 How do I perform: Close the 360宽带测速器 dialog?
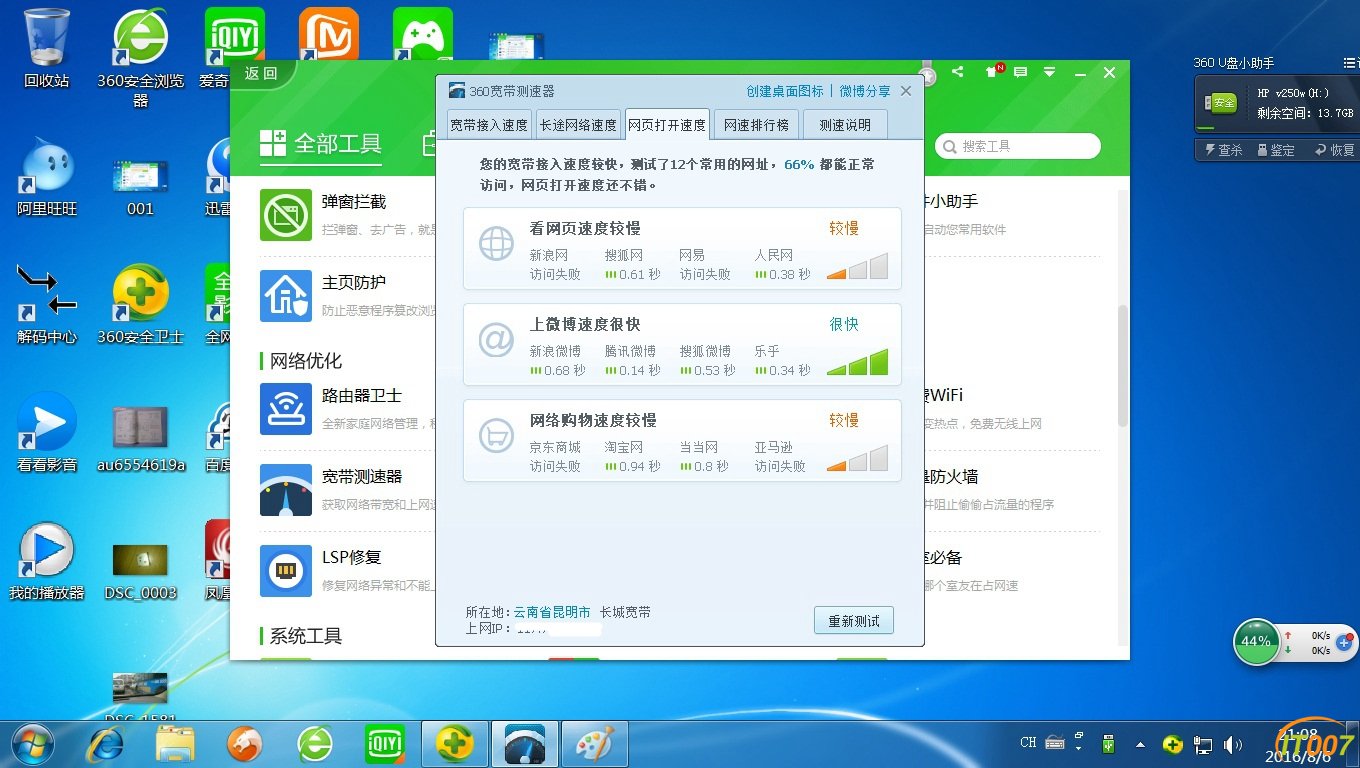pyautogui.click(x=906, y=91)
